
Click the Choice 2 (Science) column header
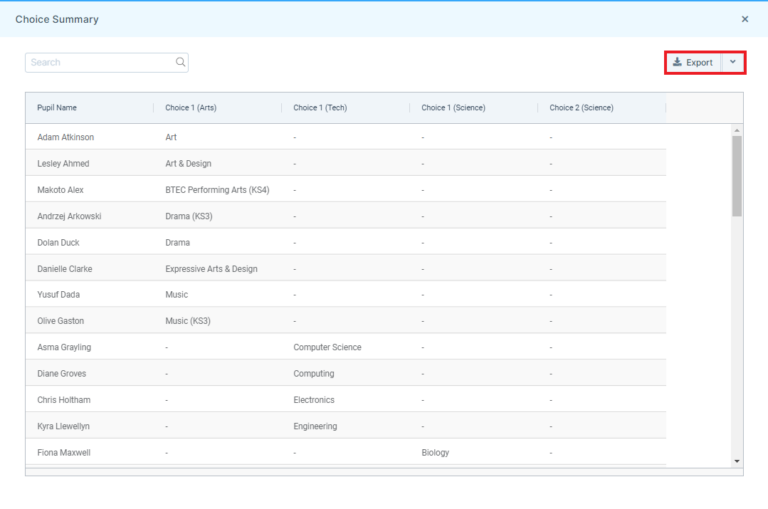[581, 108]
